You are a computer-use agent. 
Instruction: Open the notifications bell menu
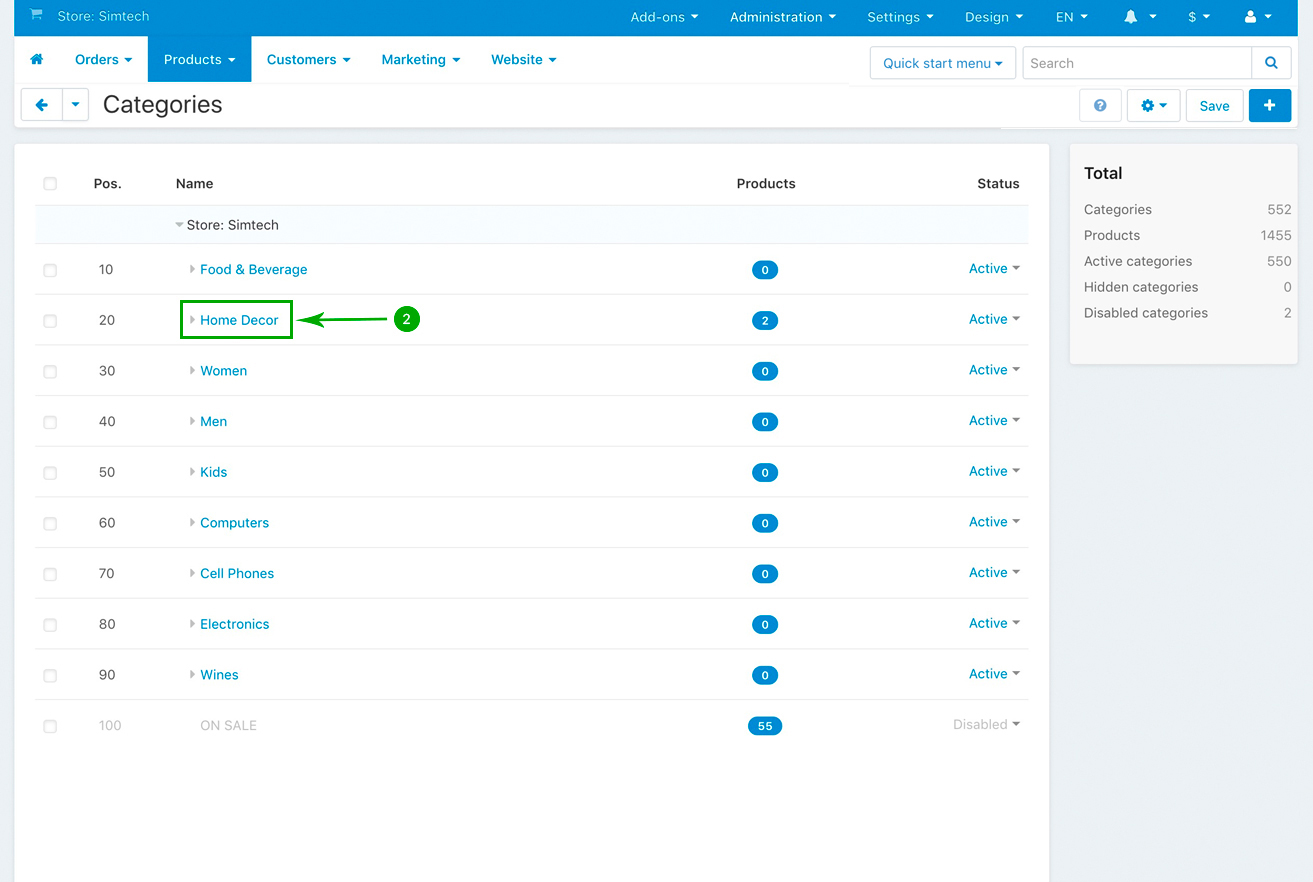[x=1139, y=17]
